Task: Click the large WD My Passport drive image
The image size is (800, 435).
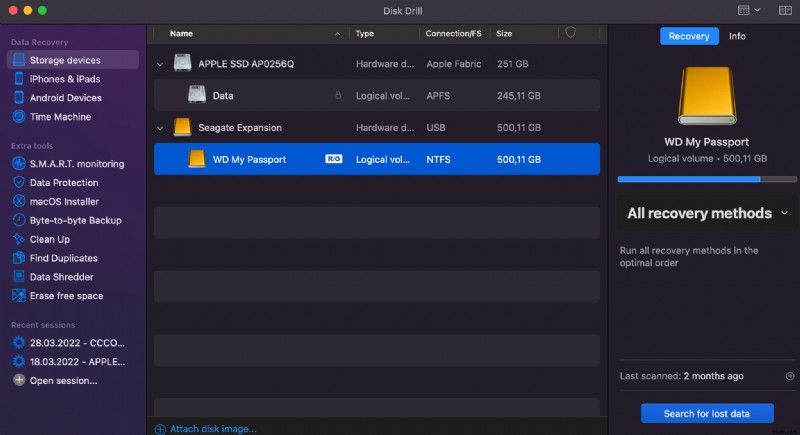Action: click(707, 96)
